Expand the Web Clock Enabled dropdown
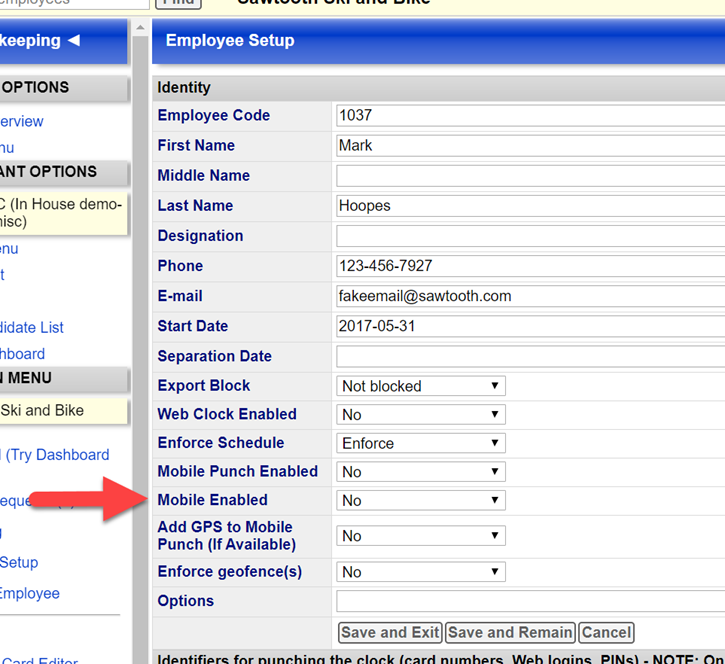This screenshot has height=664, width=725. (421, 415)
